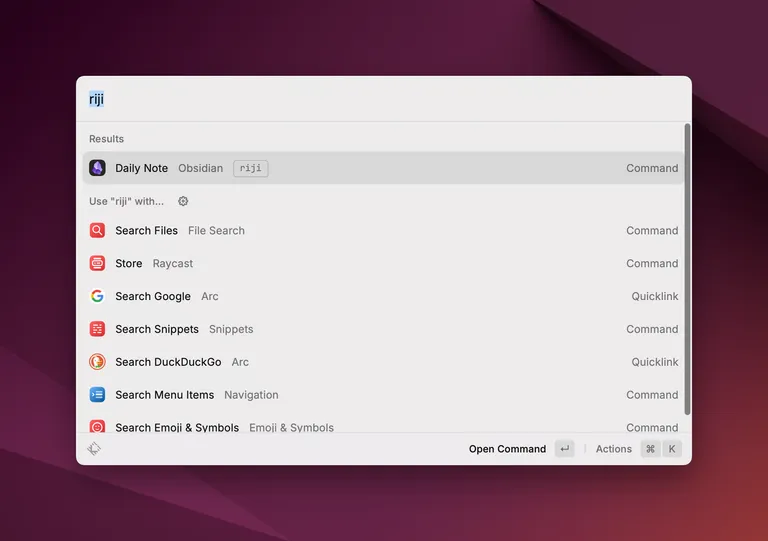Click the DuckDuckGo logo icon
Screen dimensions: 768x541
pos(97,362)
